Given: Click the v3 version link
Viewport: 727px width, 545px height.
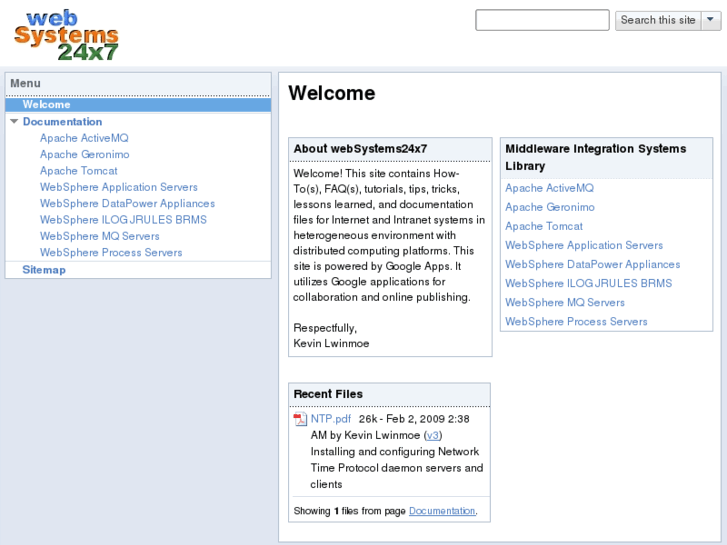Looking at the screenshot, I should 433,436.
